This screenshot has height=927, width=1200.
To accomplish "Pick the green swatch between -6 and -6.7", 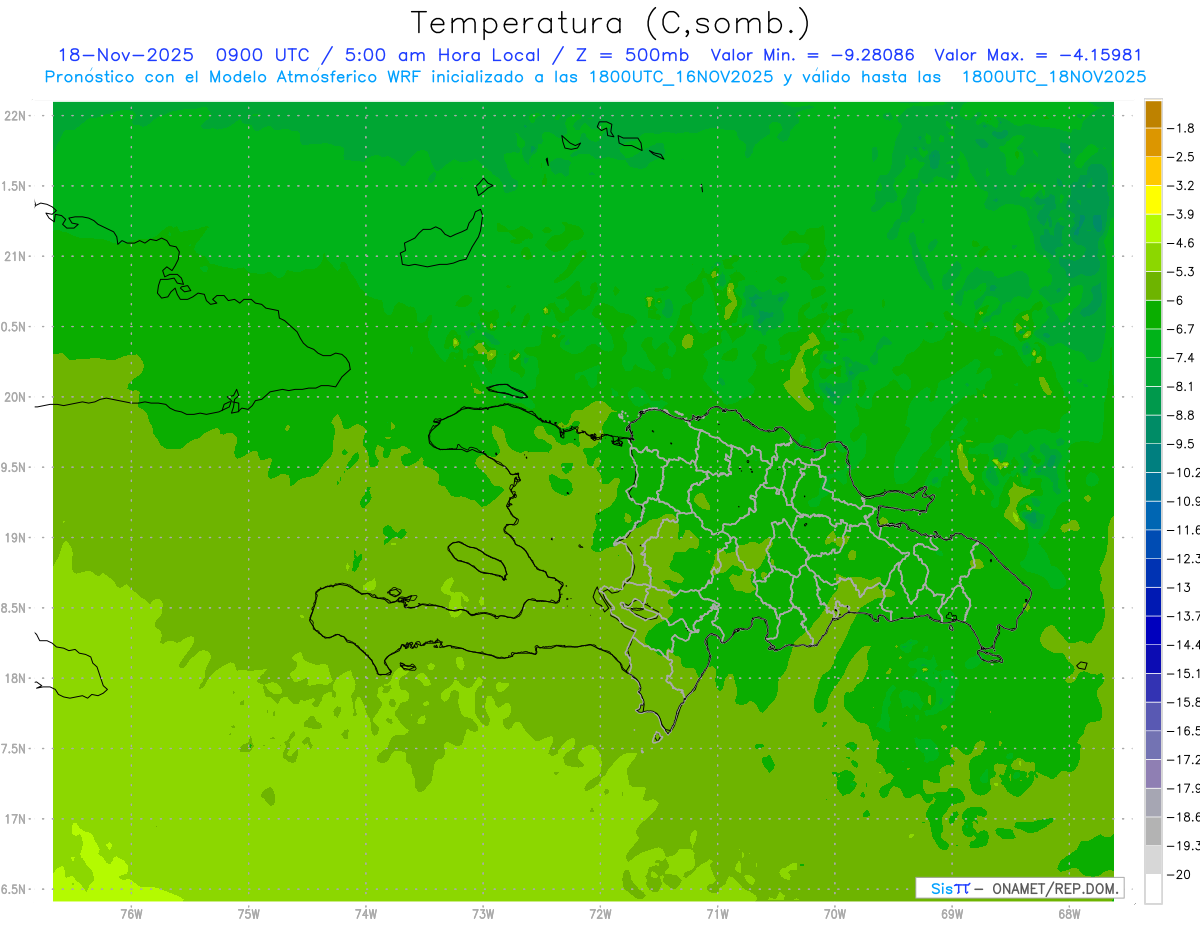I will 1153,314.
